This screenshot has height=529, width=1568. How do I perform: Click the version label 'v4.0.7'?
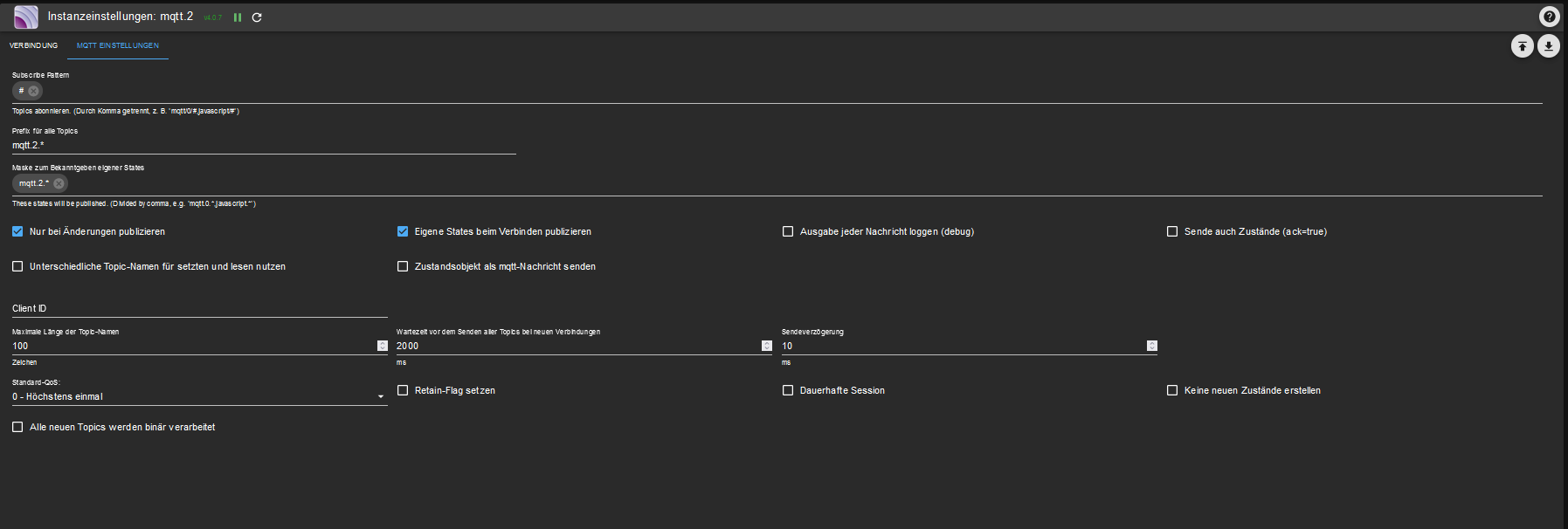[x=213, y=17]
